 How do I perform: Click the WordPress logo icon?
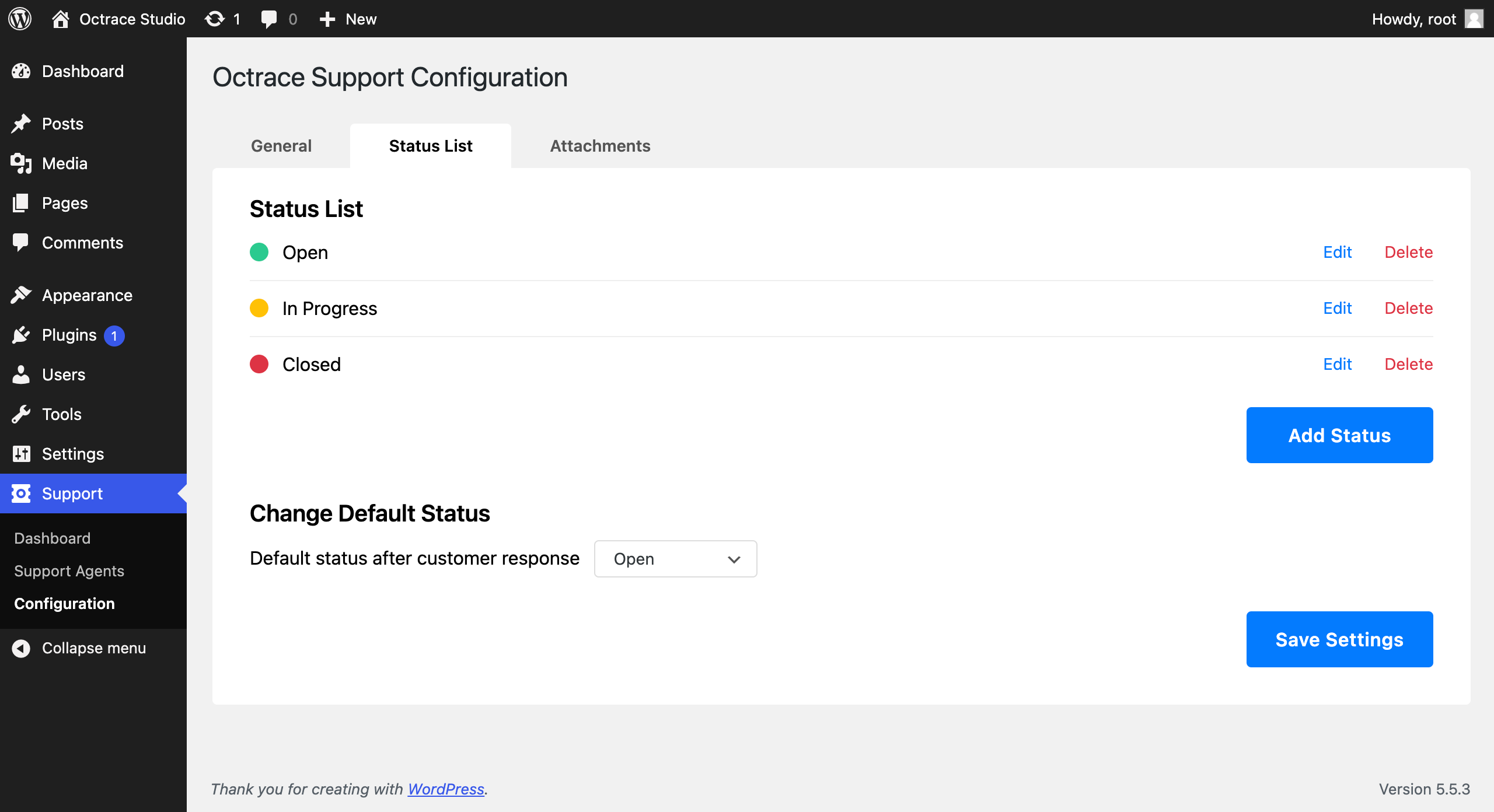tap(20, 19)
